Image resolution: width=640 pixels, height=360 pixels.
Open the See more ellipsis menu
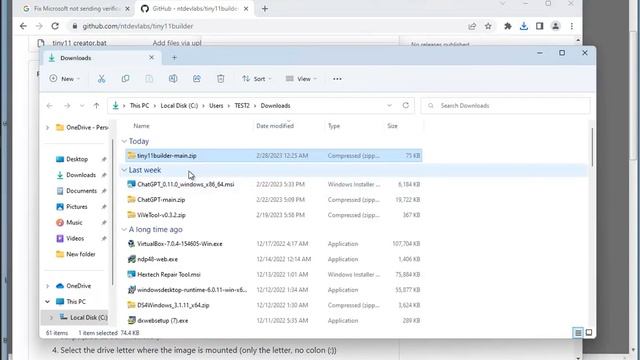point(337,79)
